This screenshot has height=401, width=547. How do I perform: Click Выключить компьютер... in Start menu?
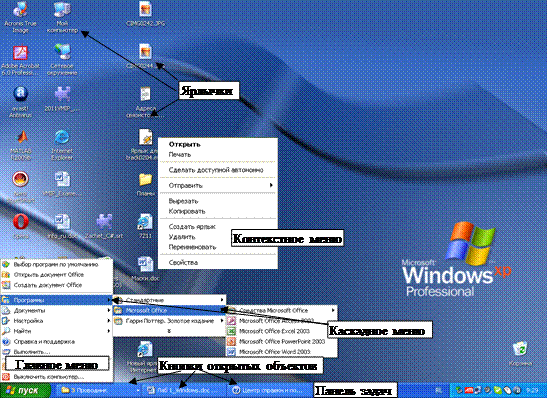click(57, 377)
